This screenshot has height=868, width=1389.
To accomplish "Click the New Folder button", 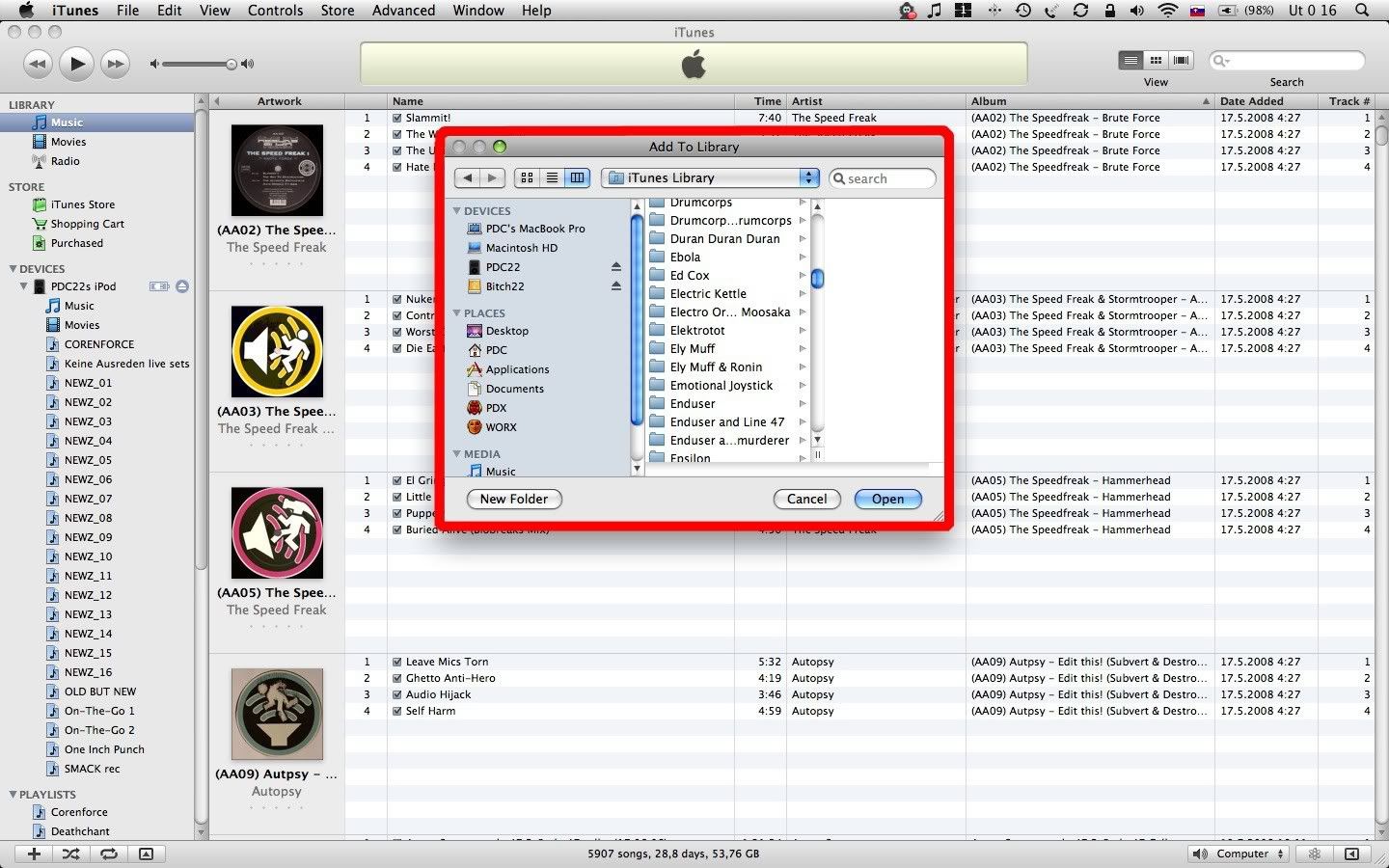I will pos(514,499).
